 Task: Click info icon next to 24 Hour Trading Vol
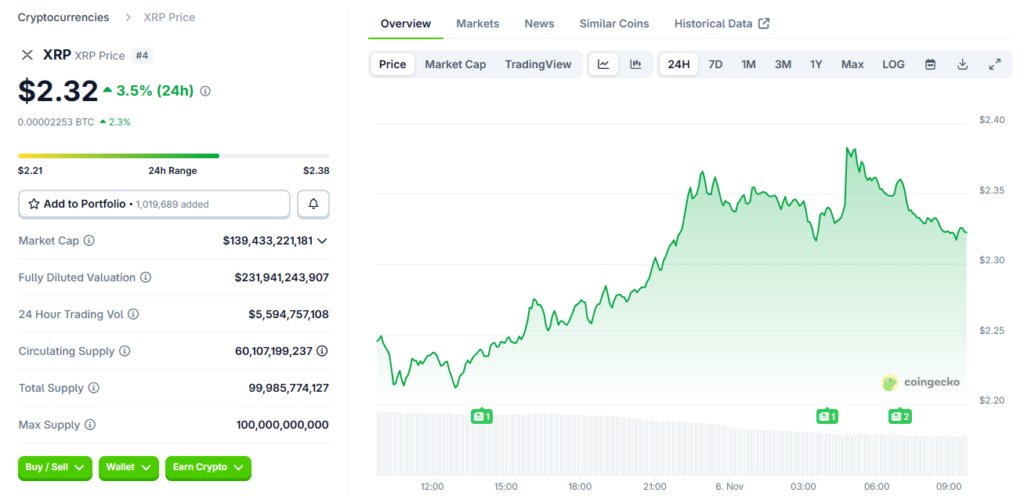133,314
